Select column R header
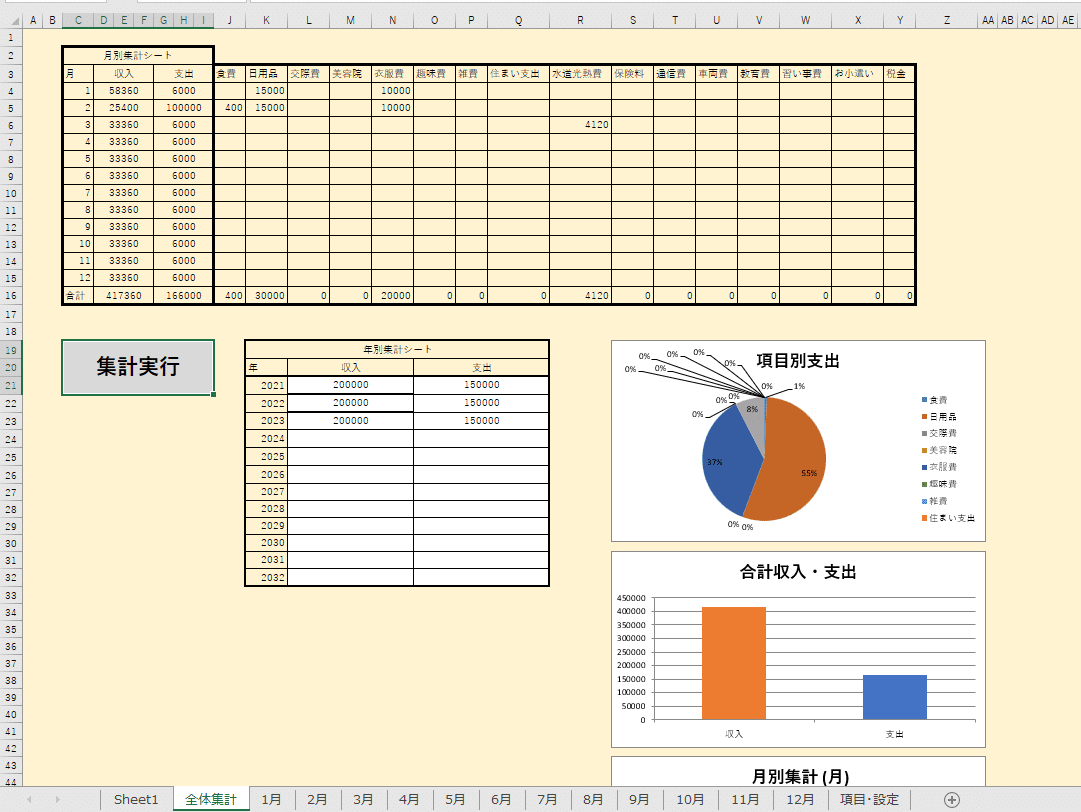Viewport: 1081px width, 812px height. click(580, 21)
